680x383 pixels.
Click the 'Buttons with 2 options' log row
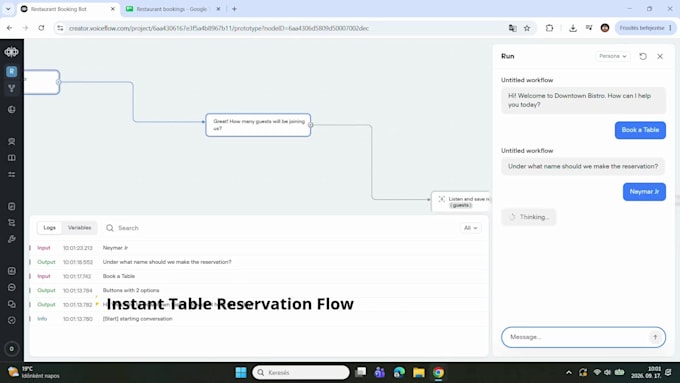pyautogui.click(x=258, y=290)
